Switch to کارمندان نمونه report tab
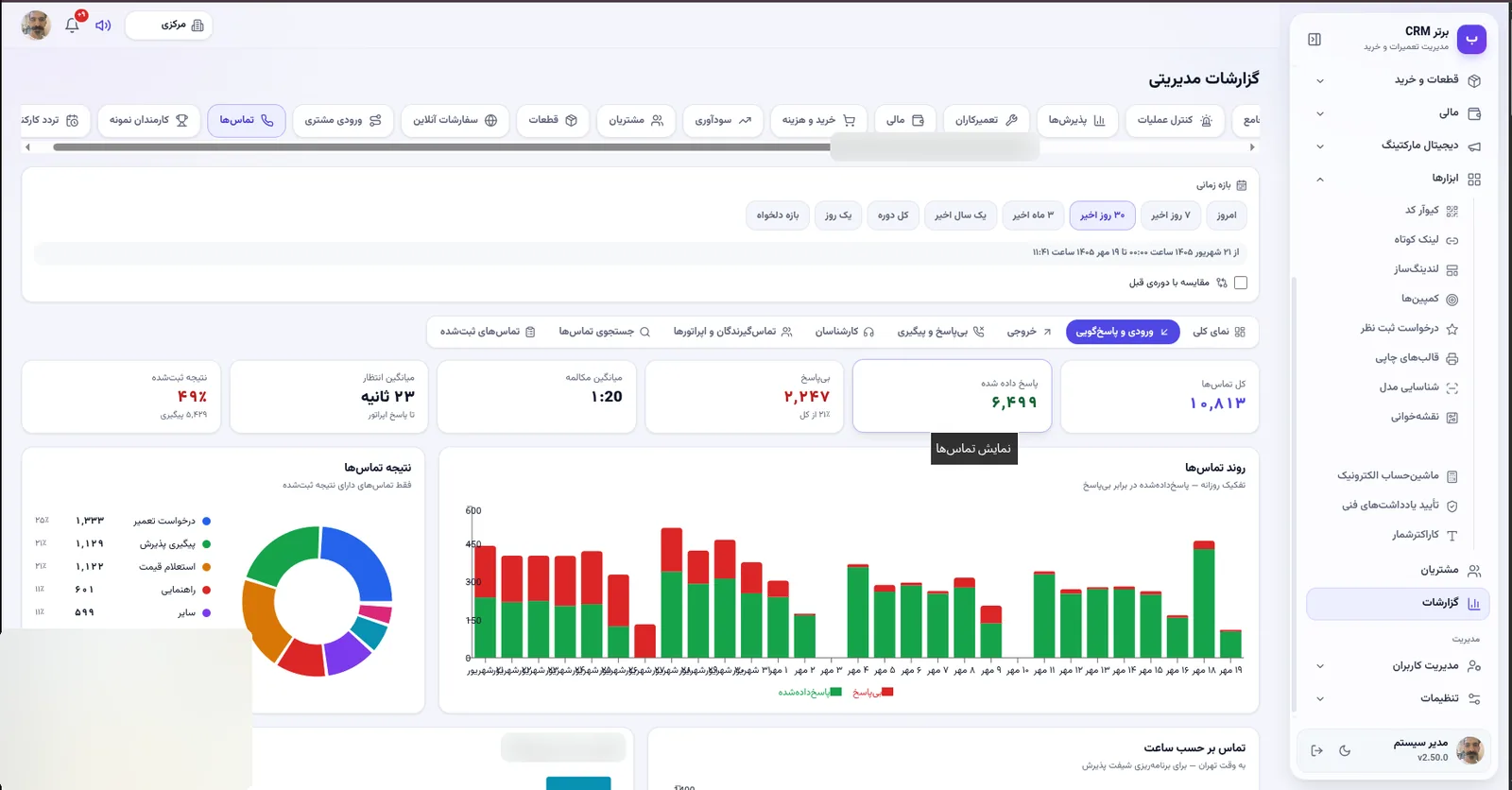The width and height of the screenshot is (1512, 790). click(x=148, y=120)
